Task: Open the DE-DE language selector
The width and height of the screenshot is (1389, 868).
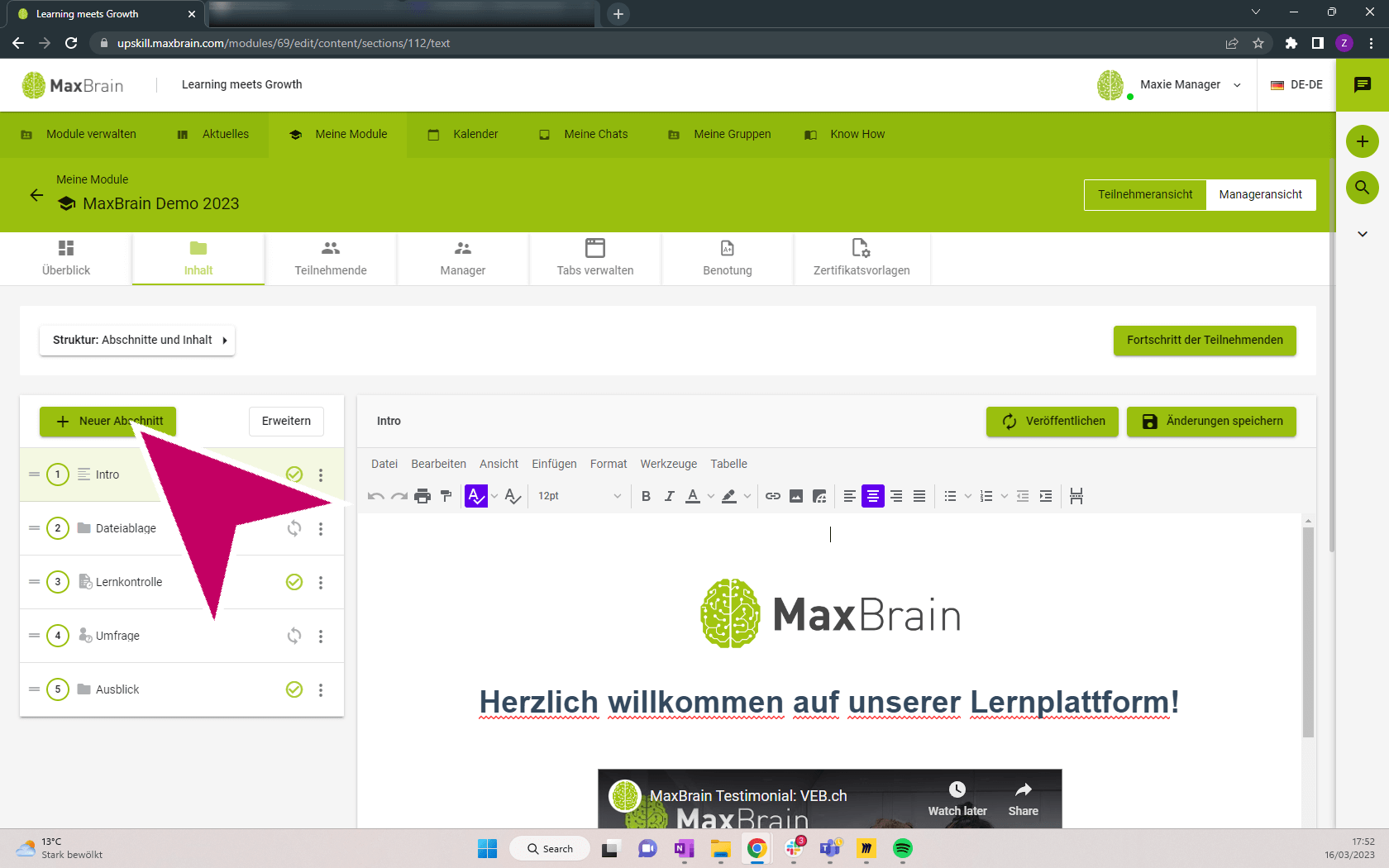Action: 1296,85
